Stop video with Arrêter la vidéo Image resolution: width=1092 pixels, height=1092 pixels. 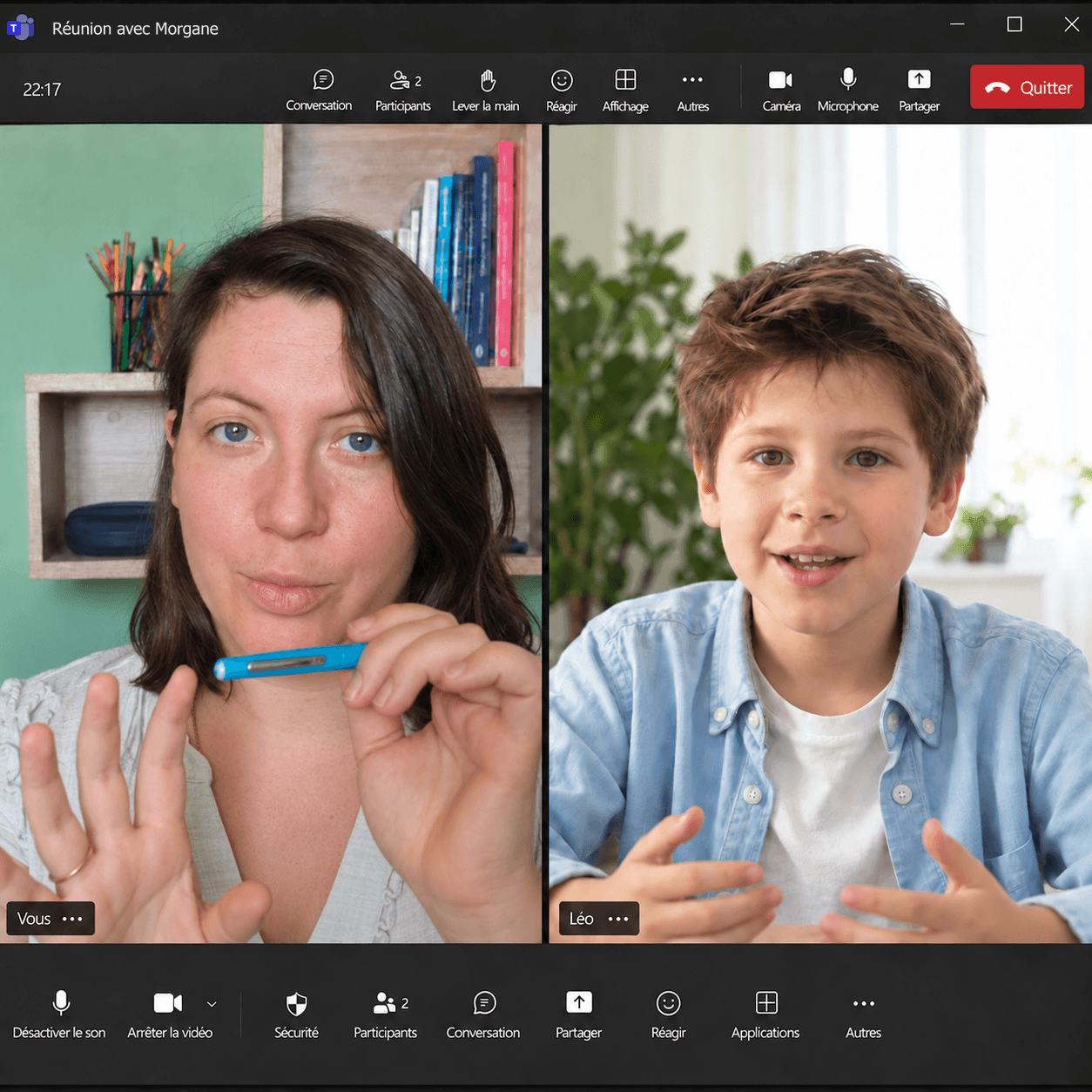click(170, 1015)
